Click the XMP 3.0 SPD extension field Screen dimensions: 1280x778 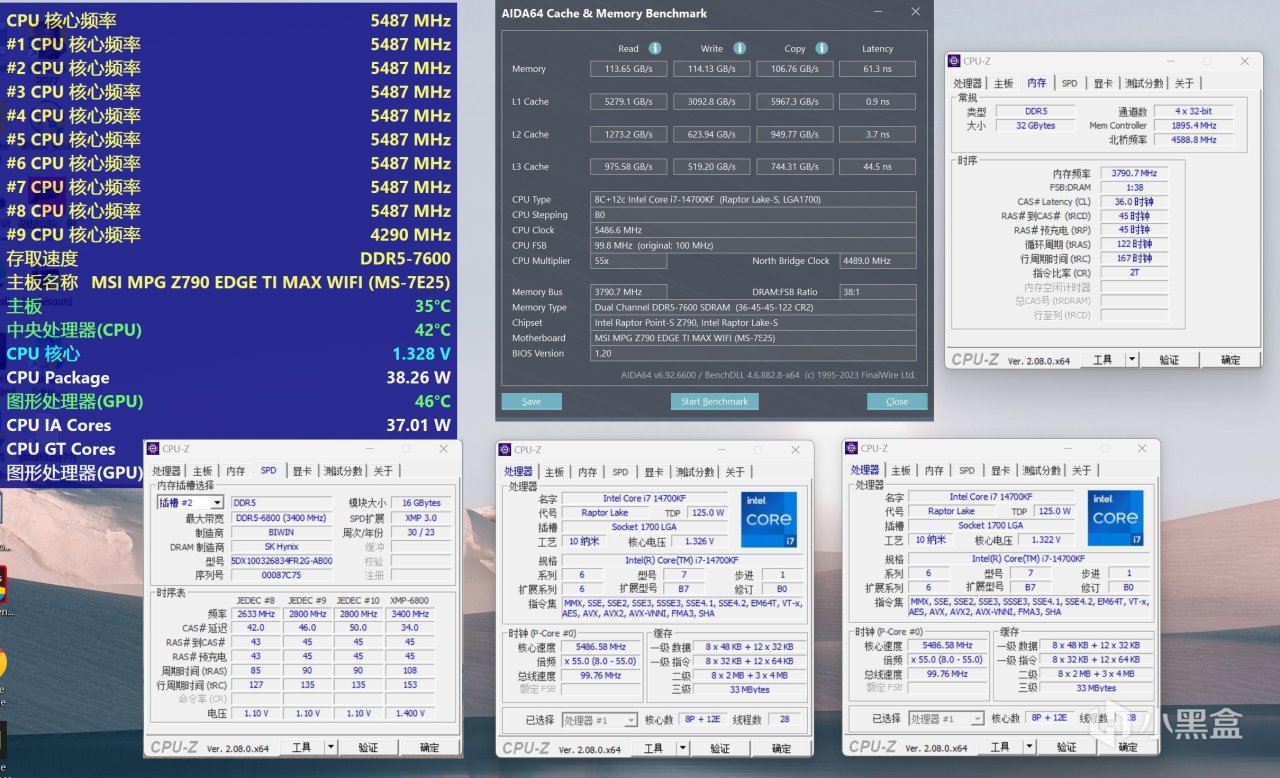(x=420, y=518)
